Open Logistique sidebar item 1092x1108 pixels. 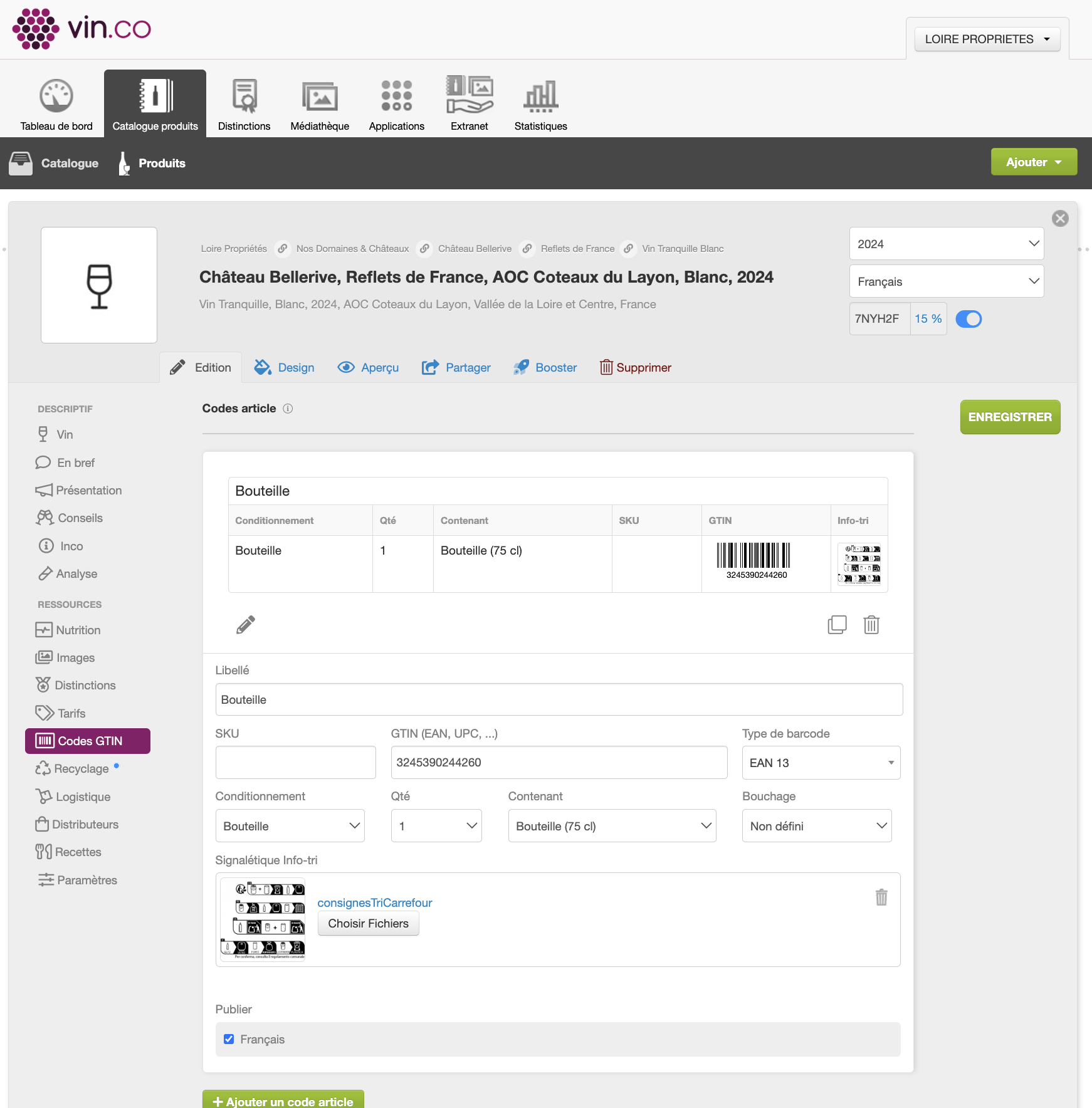[73, 797]
